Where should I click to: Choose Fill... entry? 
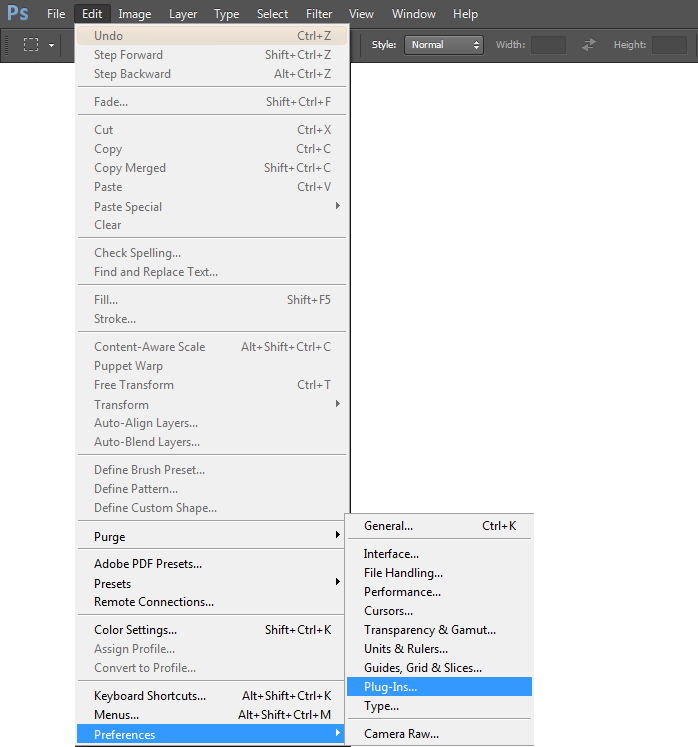212,300
